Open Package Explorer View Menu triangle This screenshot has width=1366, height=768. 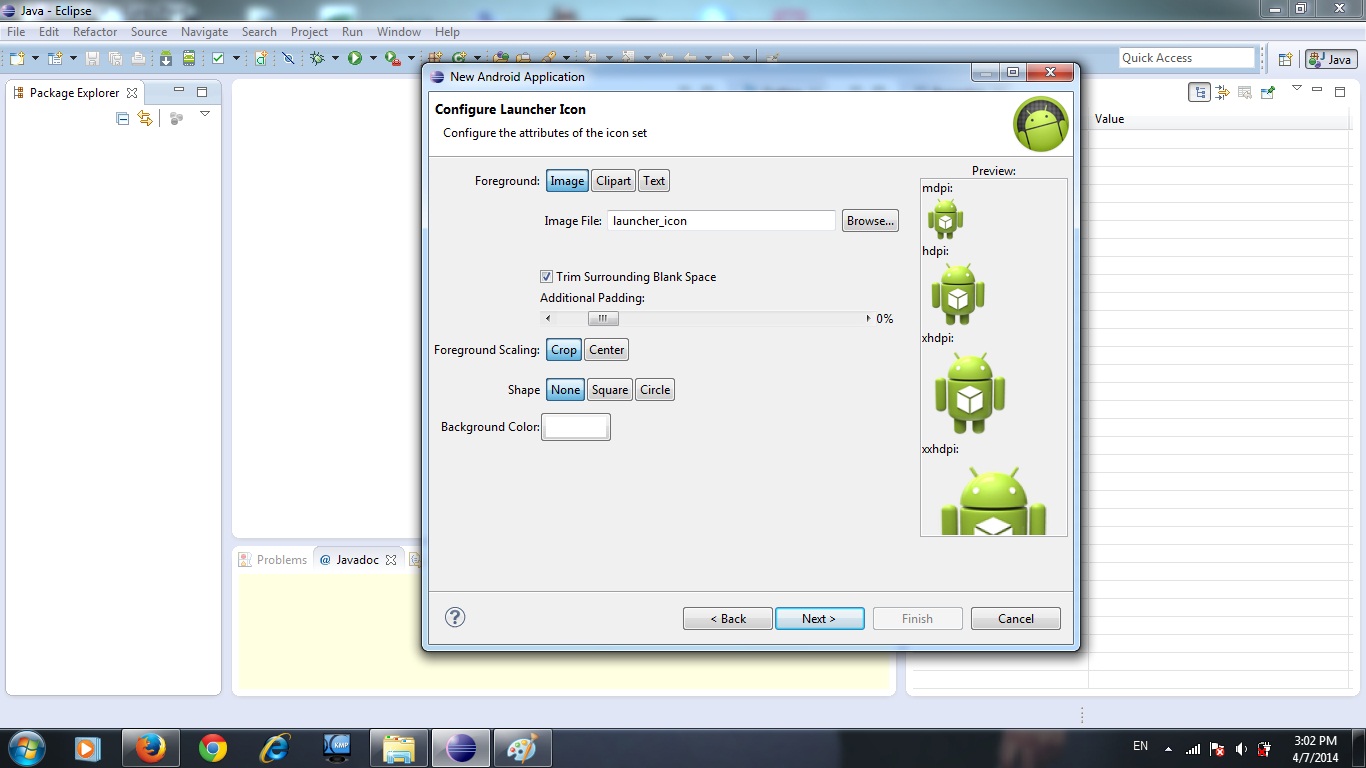pyautogui.click(x=205, y=114)
